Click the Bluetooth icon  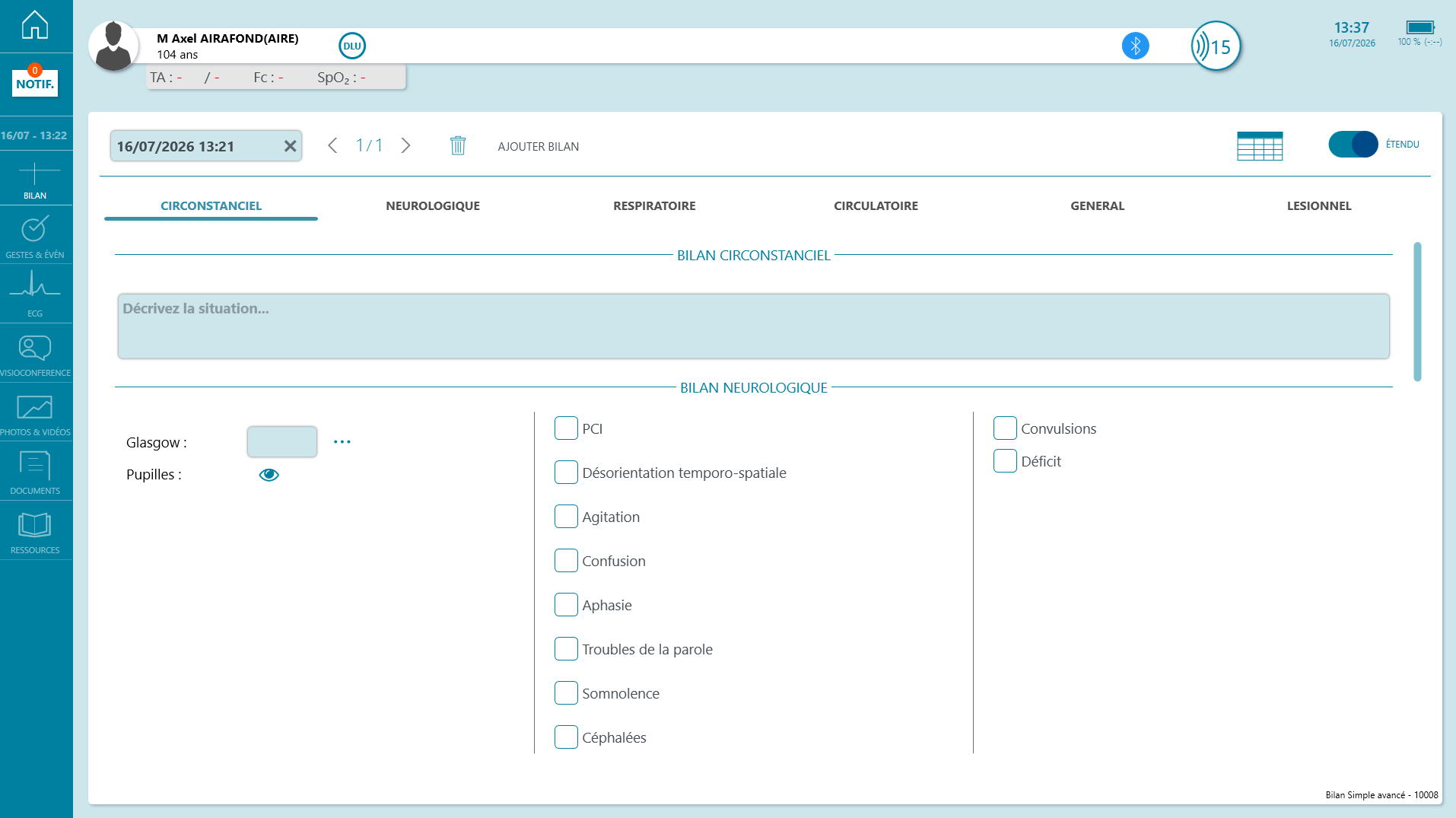1135,46
